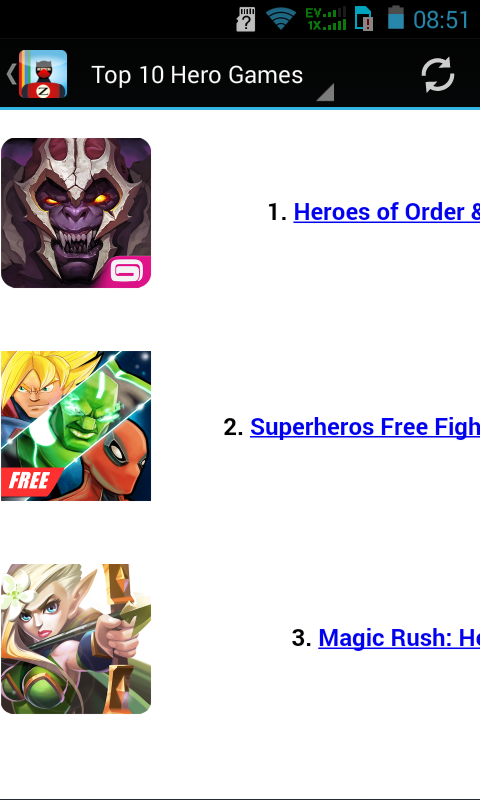480x800 pixels.
Task: Click the rank number 2 label
Action: 233,427
